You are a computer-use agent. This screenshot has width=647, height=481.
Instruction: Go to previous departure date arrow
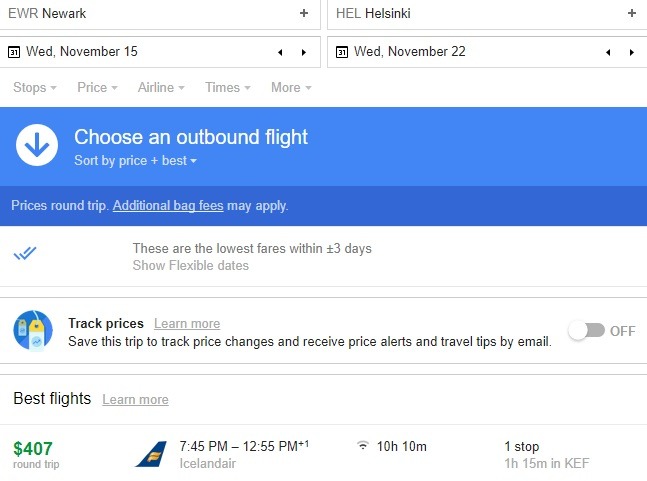(280, 52)
